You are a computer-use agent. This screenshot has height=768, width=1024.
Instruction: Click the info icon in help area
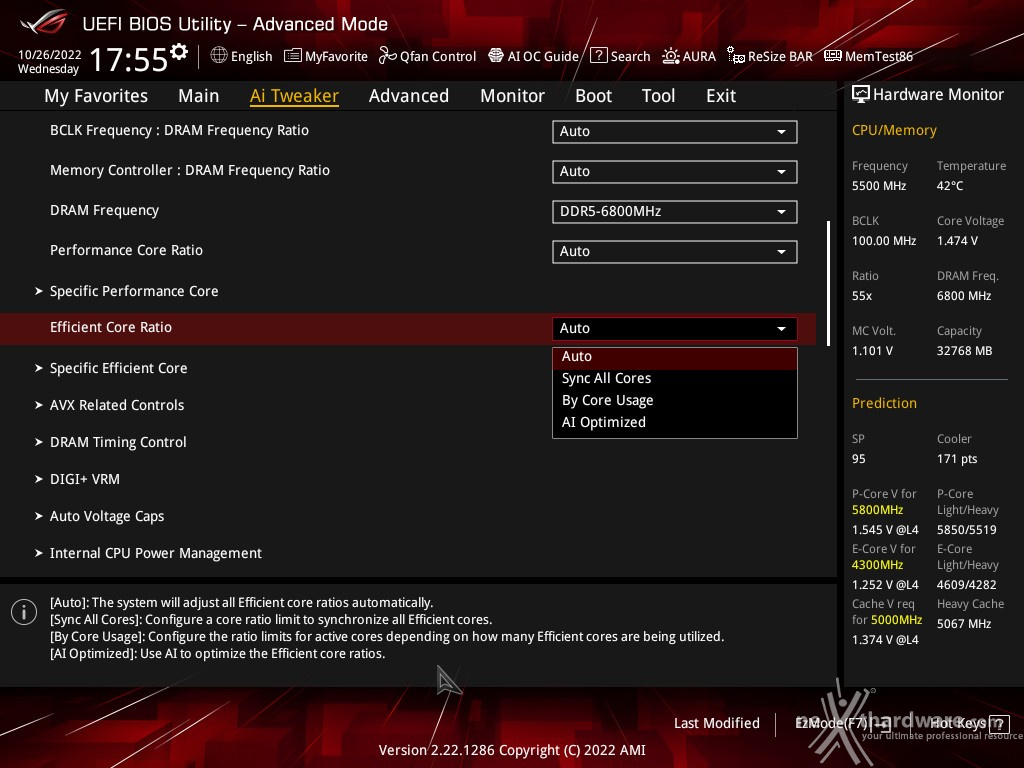pos(24,612)
